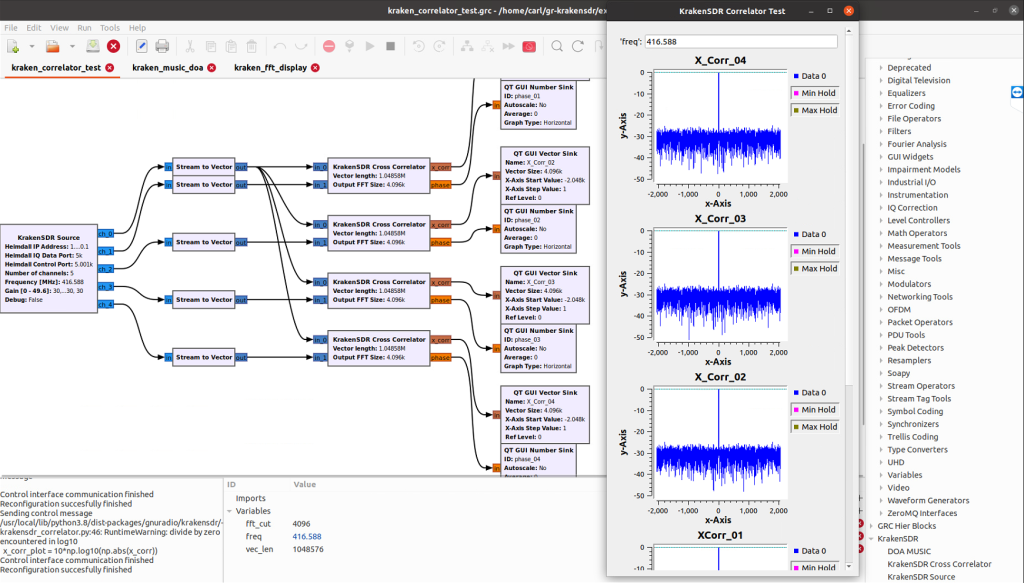
Task: Toggle Max Hold in X_Corr_03 plot
Action: (x=814, y=268)
